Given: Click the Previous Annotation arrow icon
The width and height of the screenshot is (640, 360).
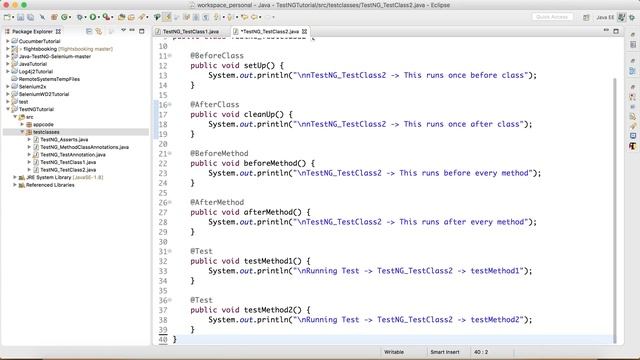Looking at the screenshot, I should (230, 17).
